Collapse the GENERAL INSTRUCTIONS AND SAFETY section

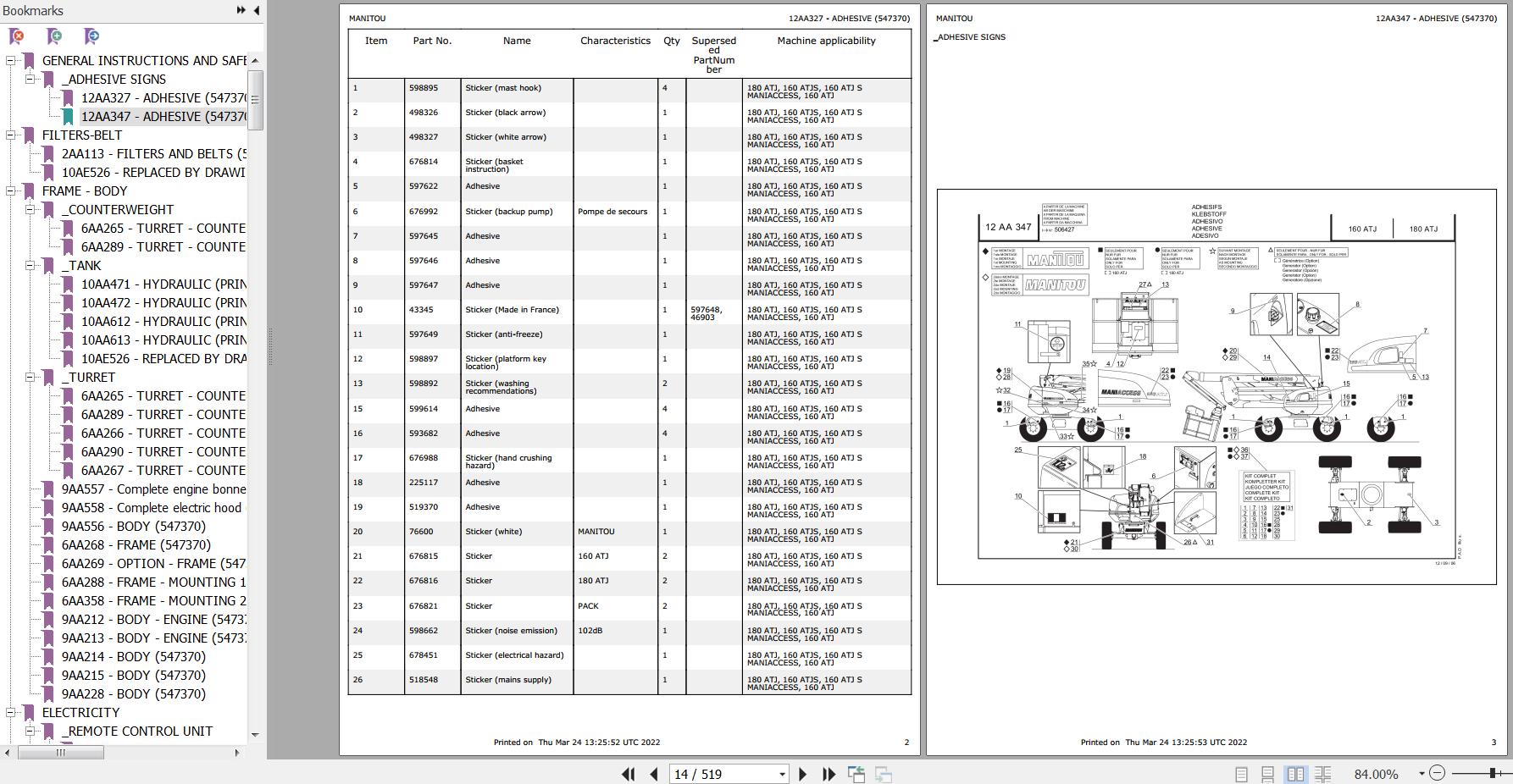click(12, 60)
